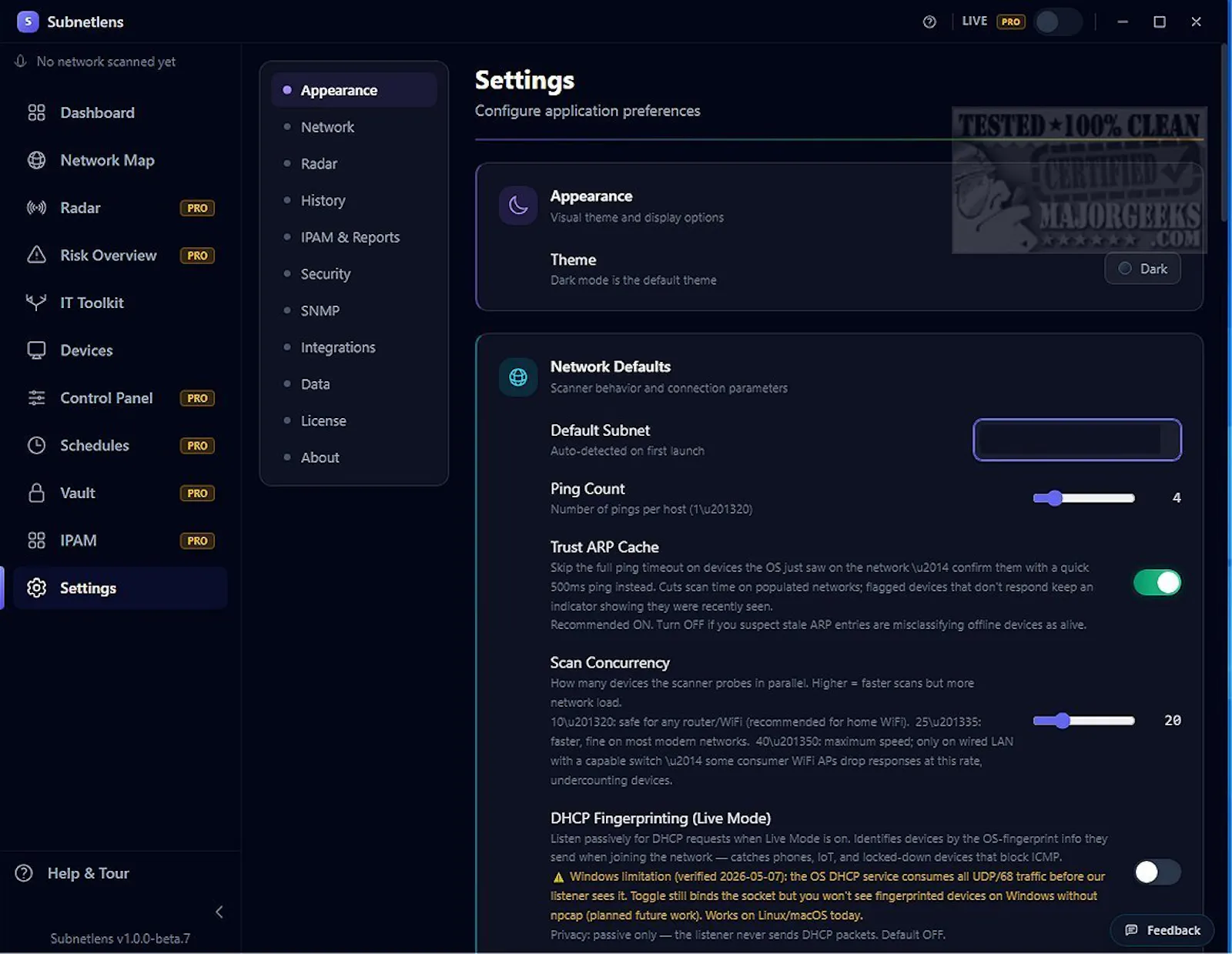The image size is (1232, 954).
Task: Click the PRO badge beside LIVE
Action: point(1011,22)
